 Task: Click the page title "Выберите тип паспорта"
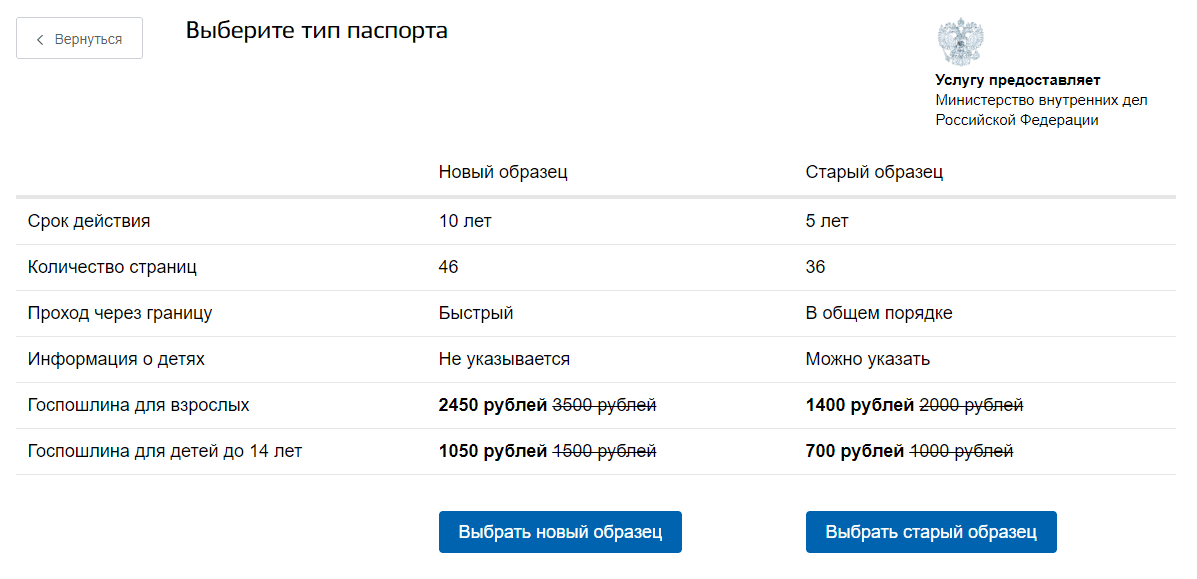point(316,31)
